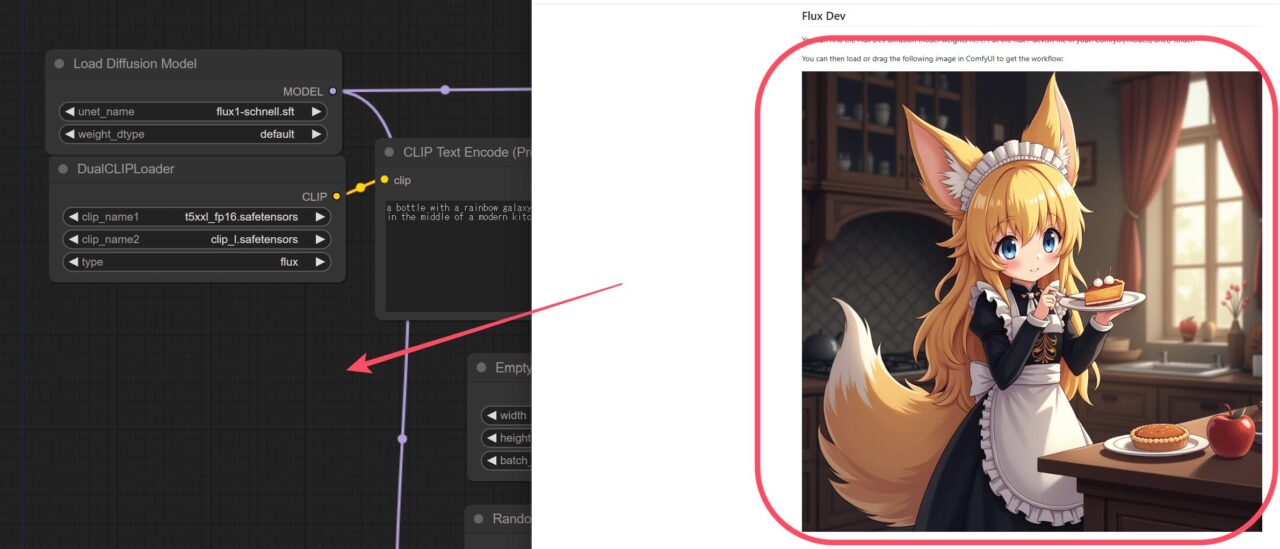Select next unet_name with right arrow
This screenshot has width=1280, height=549.
316,111
